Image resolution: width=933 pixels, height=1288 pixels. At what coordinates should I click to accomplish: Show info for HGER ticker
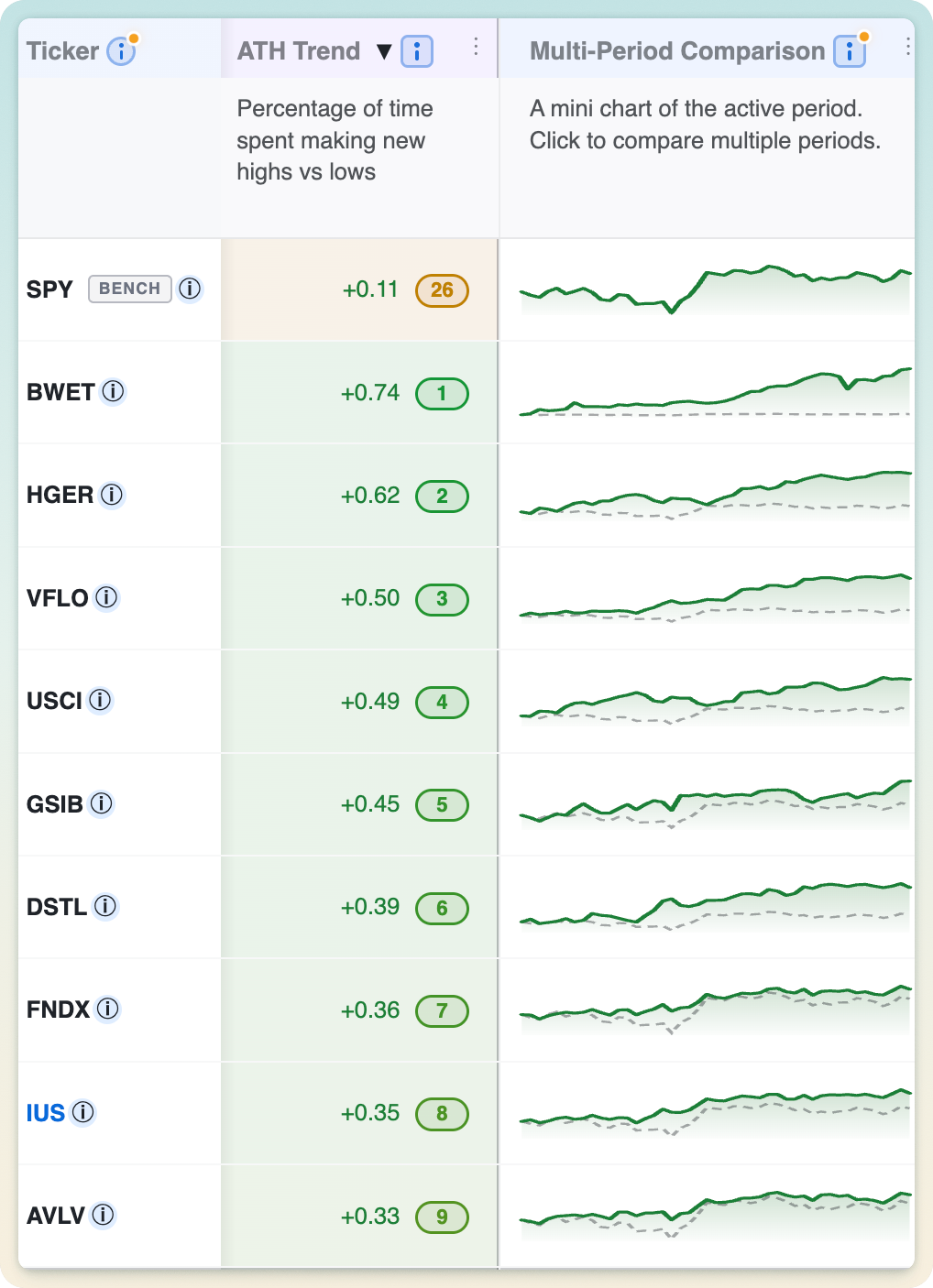(x=112, y=495)
